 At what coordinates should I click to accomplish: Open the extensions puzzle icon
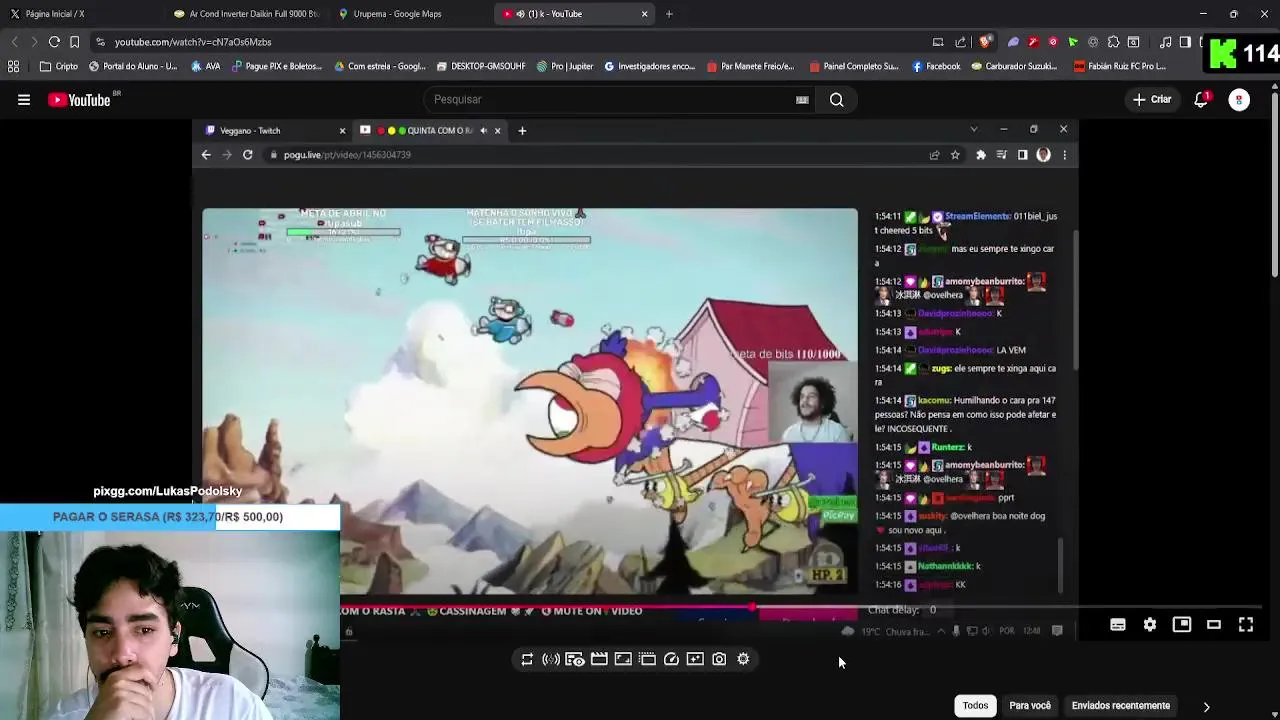coord(1113,42)
